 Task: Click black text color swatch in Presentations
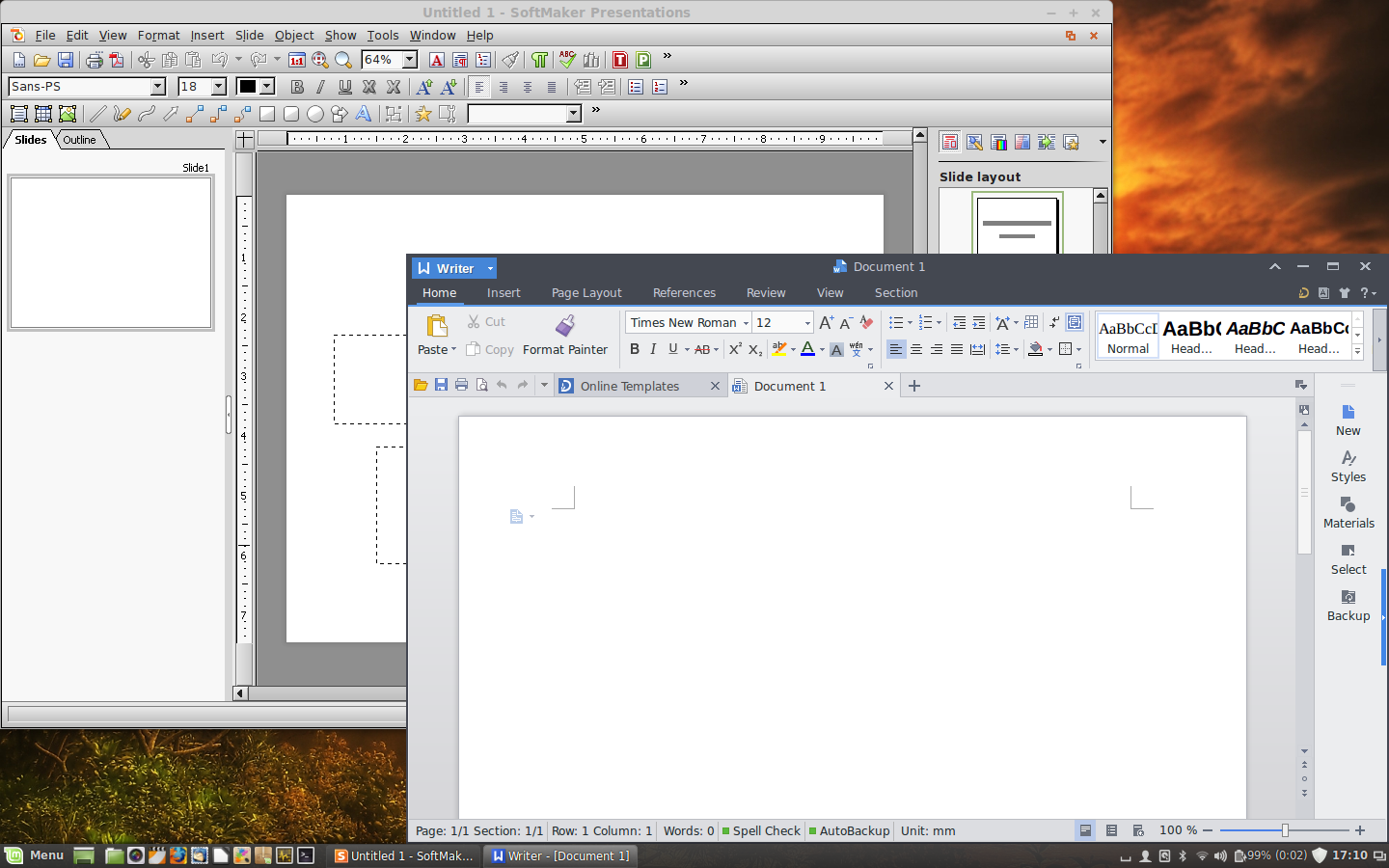(248, 87)
